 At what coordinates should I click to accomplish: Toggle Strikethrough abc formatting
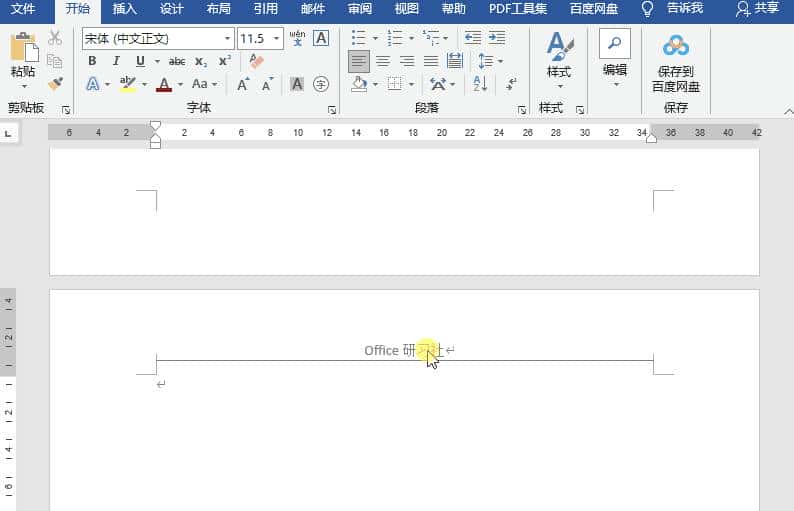[x=177, y=61]
